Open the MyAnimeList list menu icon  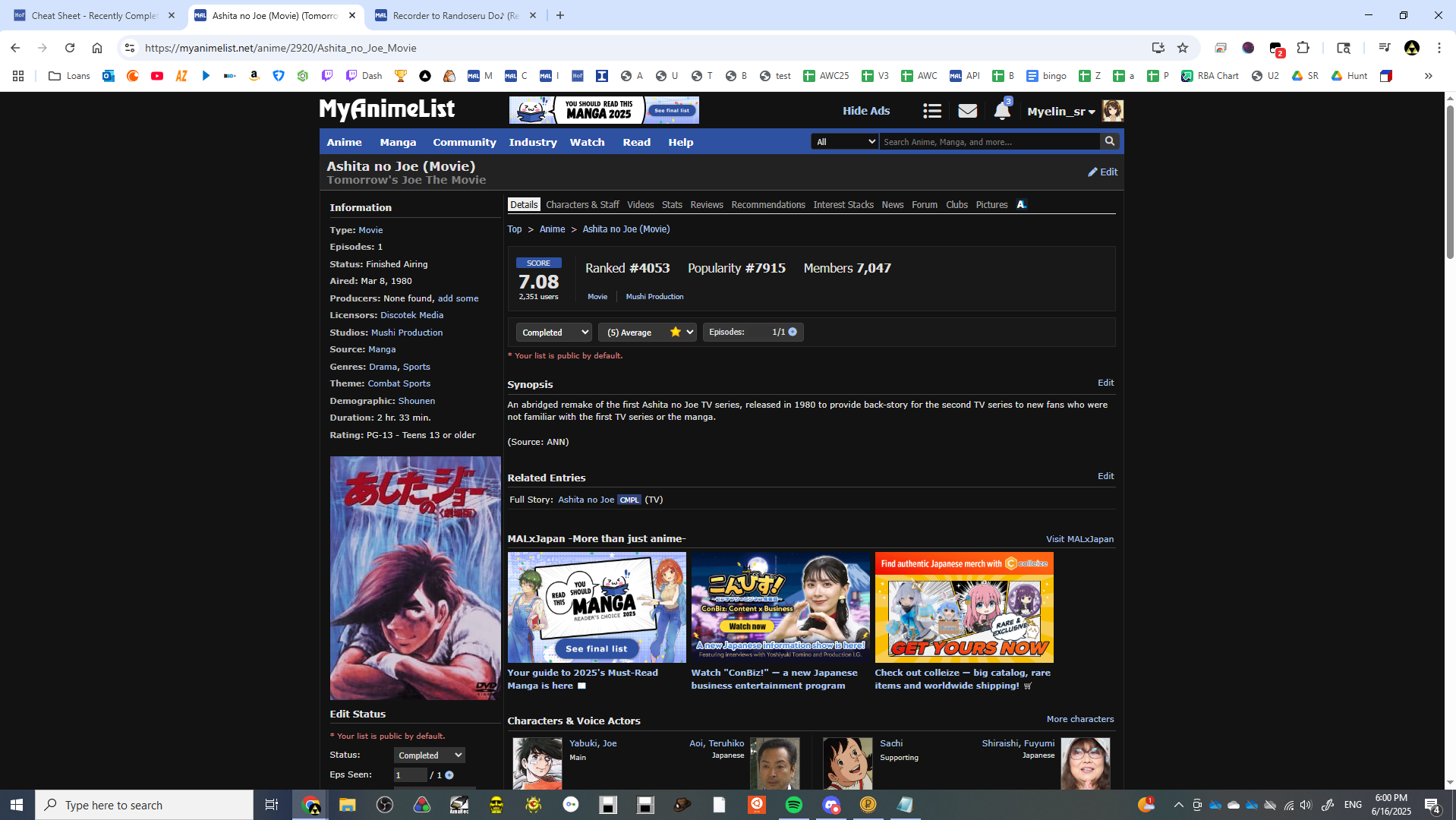point(932,111)
